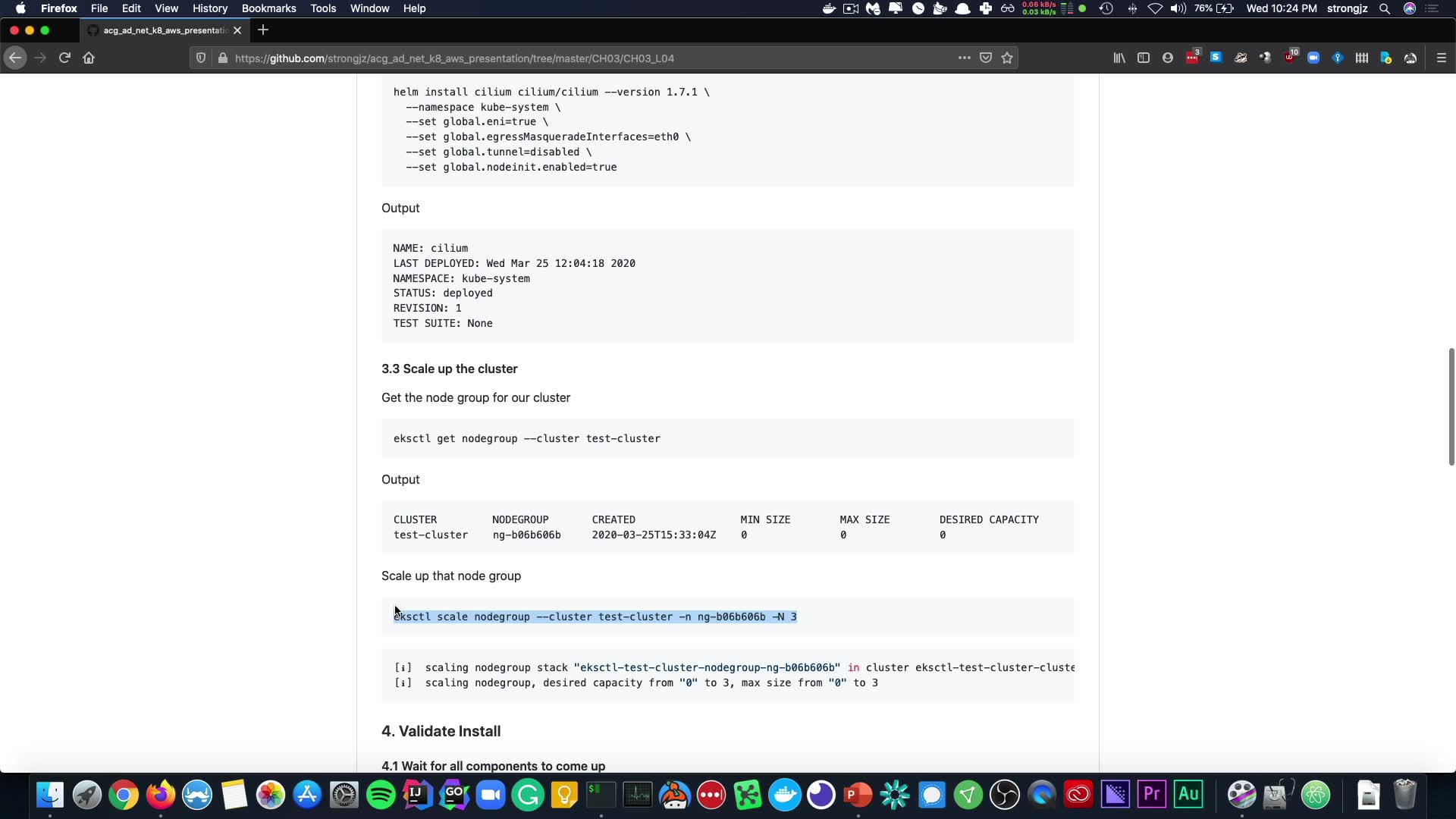The image size is (1456, 819).
Task: Navigate back to the previous page
Action: (15, 58)
